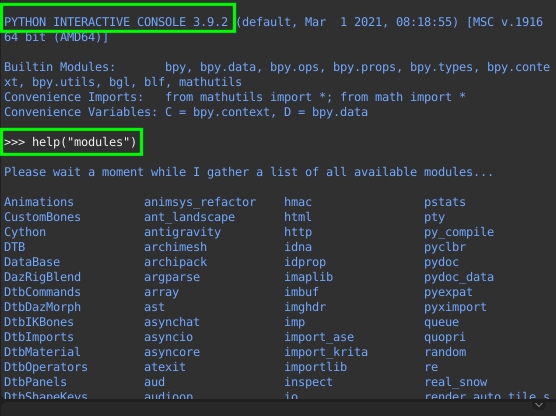Expand the chevron arrow at the console's bottom corner
The width and height of the screenshot is (556, 416).
[x=539, y=405]
